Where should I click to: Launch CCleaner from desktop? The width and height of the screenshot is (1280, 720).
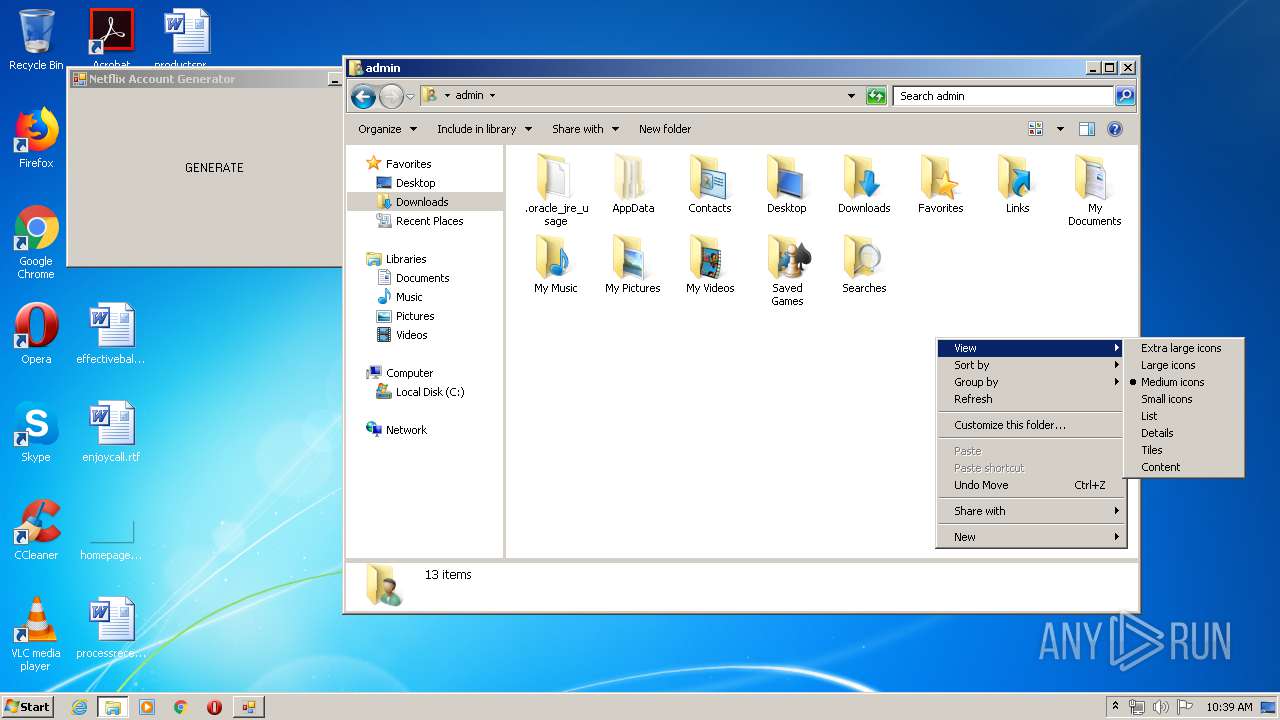36,530
